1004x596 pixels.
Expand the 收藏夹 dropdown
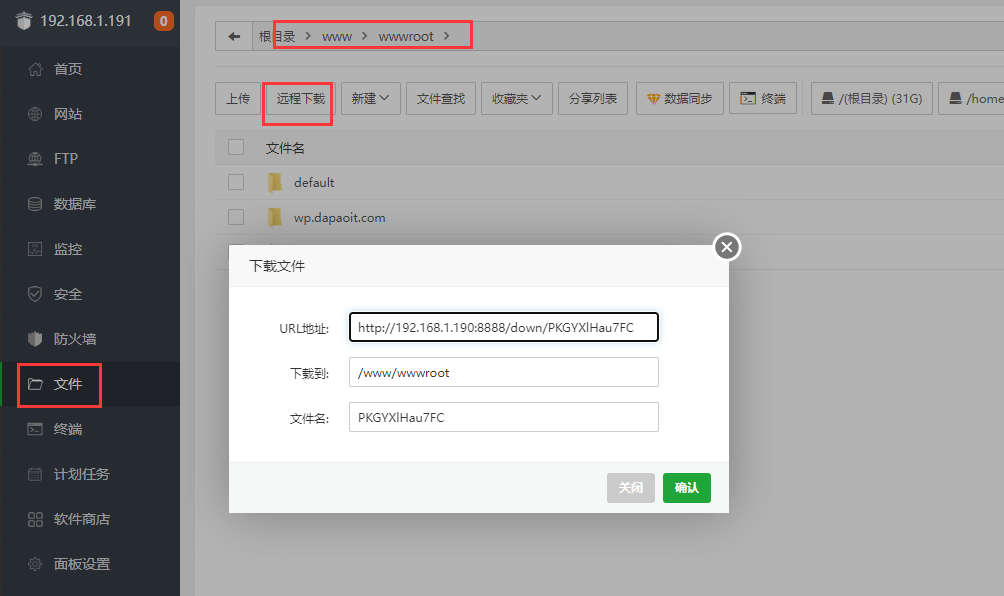click(517, 98)
